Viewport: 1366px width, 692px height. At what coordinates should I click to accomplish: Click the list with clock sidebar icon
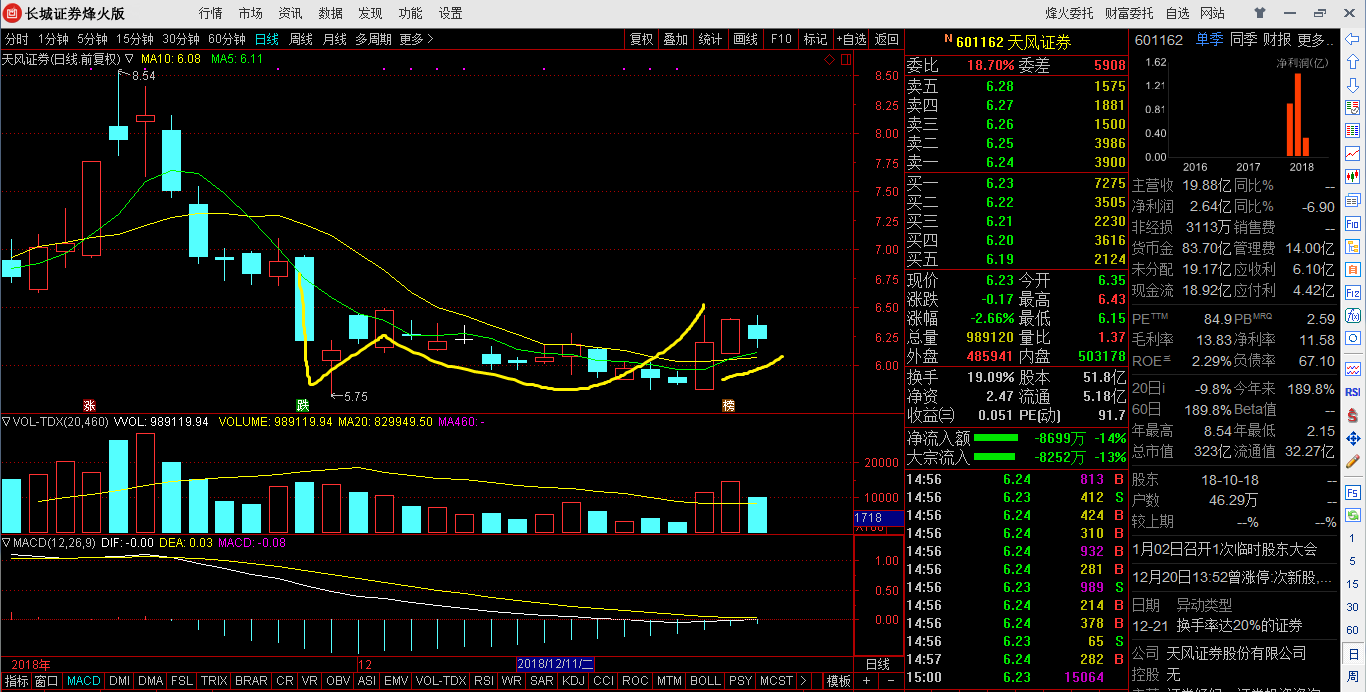(1353, 107)
